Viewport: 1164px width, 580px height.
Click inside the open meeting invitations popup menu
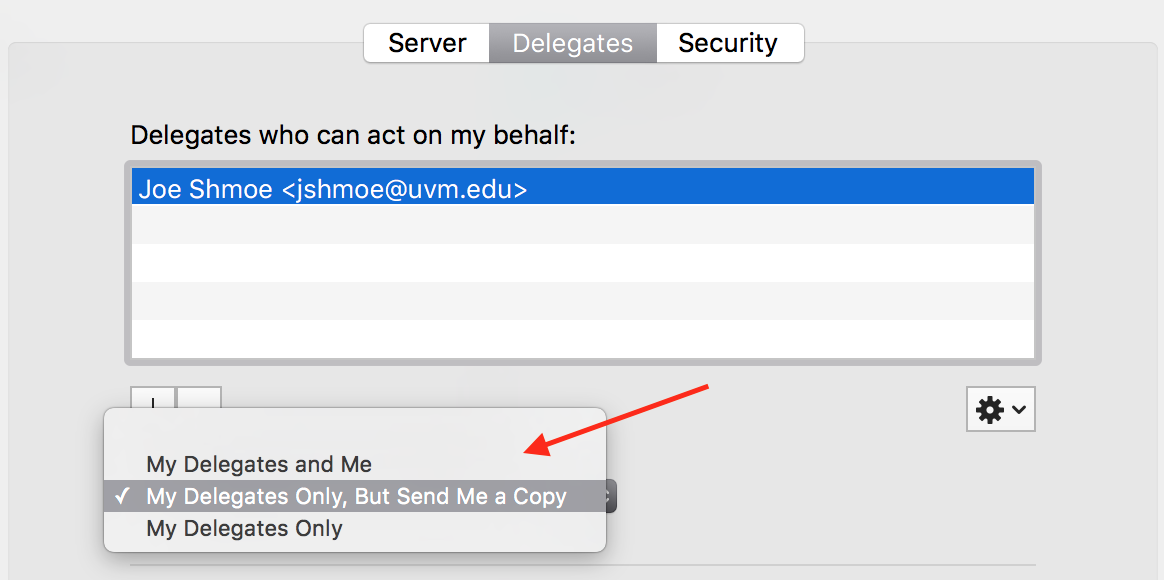355,478
